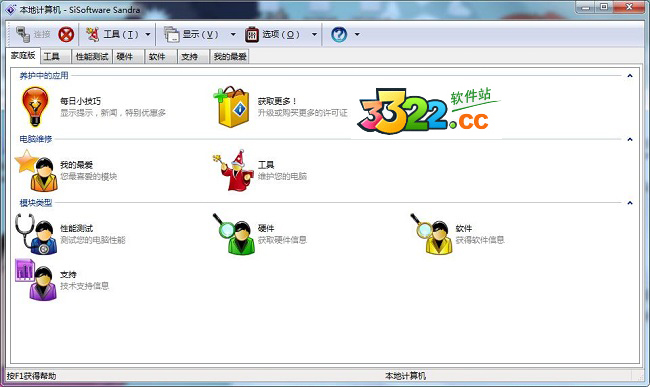This screenshot has height=387, width=650.
Task: Switch to the 我的最爱 tab
Action: (230, 57)
